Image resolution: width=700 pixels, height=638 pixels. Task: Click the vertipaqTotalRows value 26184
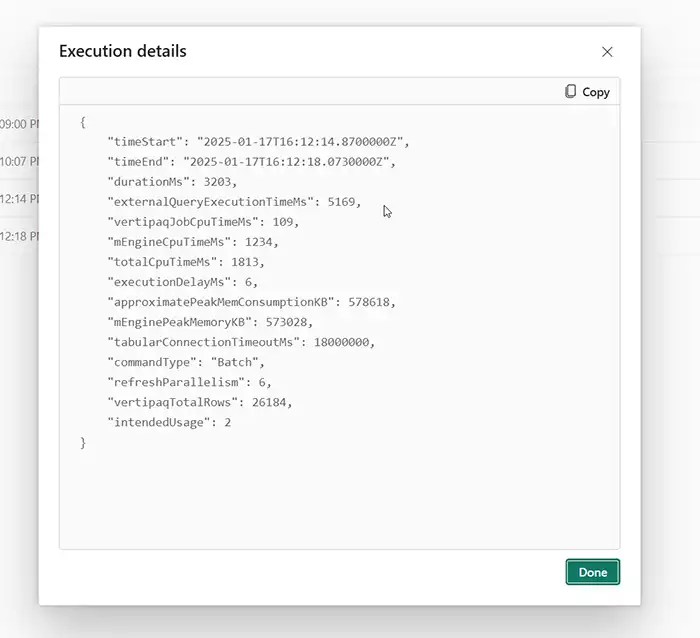[269, 402]
